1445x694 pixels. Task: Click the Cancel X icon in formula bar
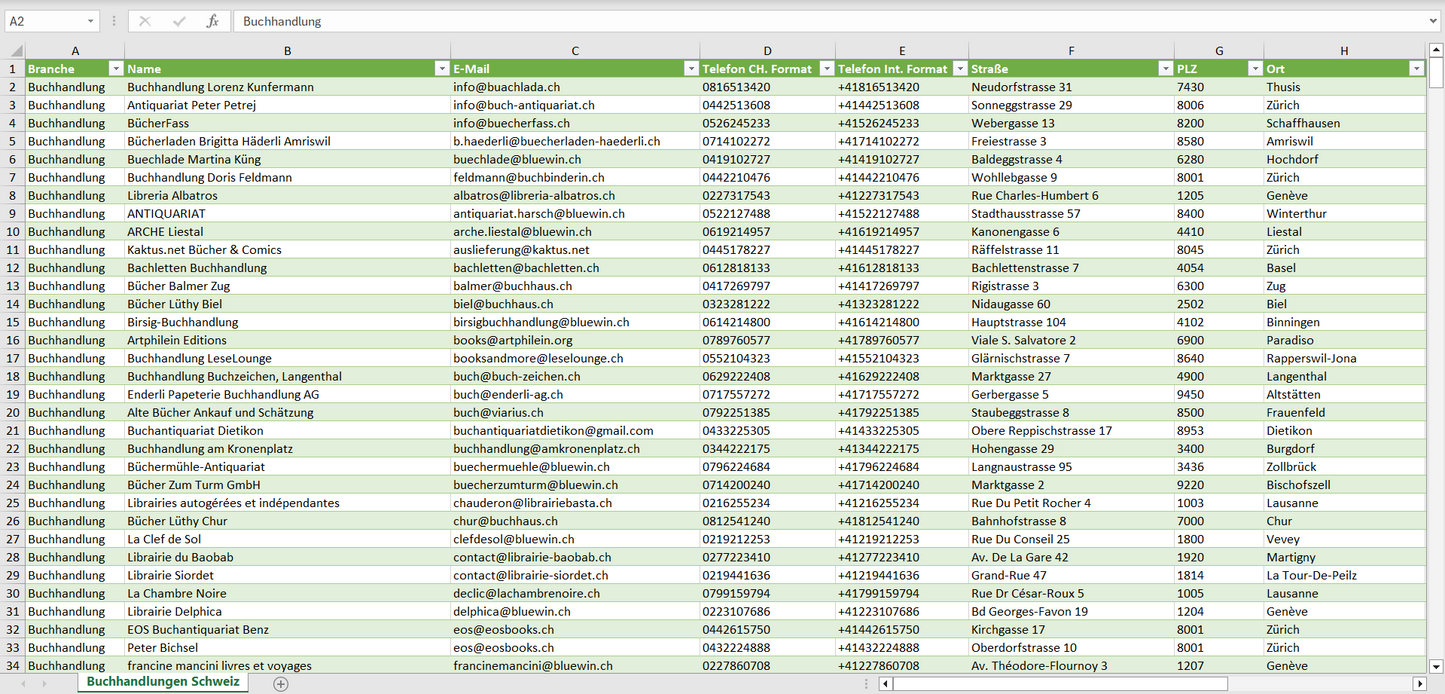145,21
